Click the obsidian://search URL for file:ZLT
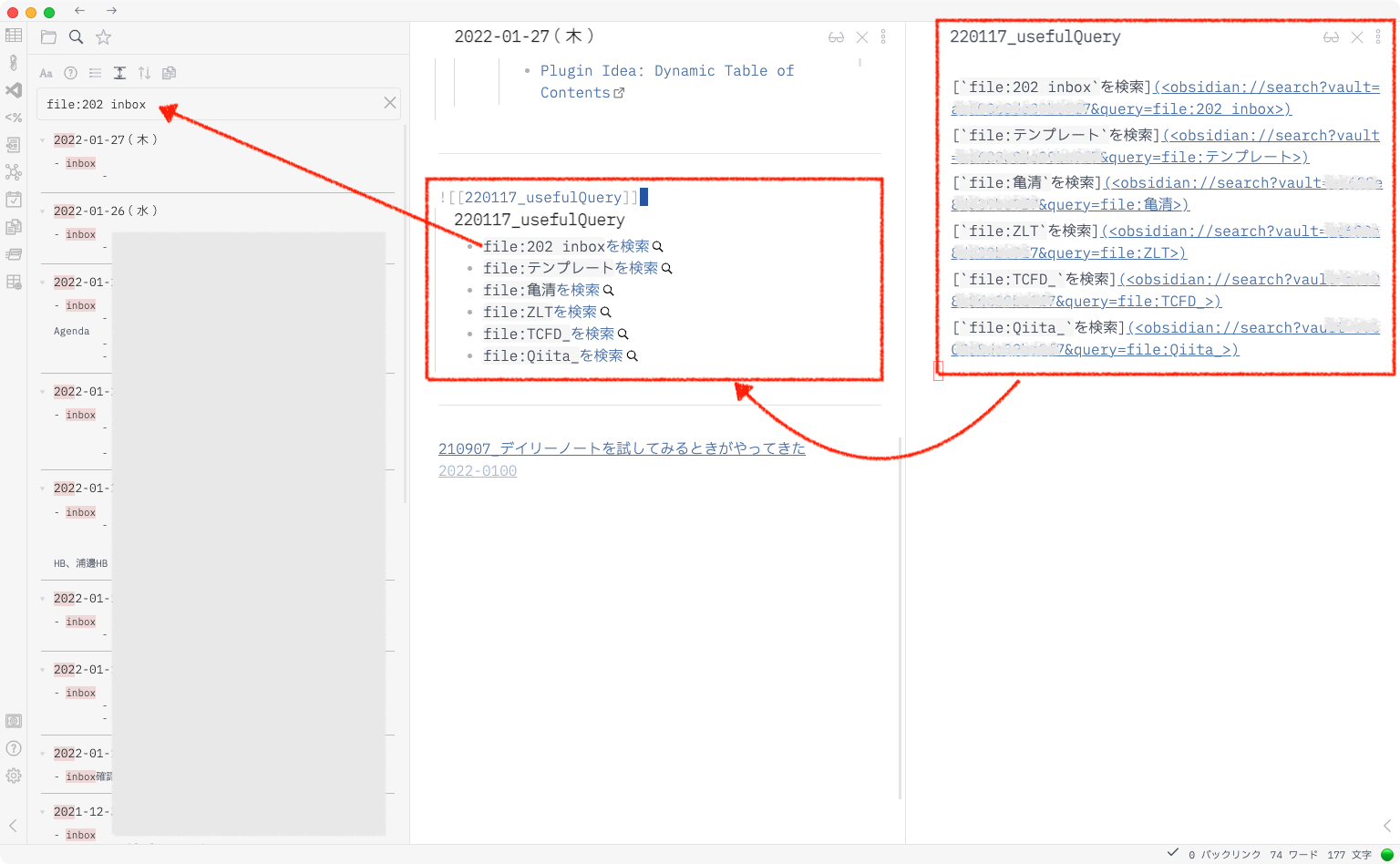Screen dimensions: 1400x864 click(1166, 242)
